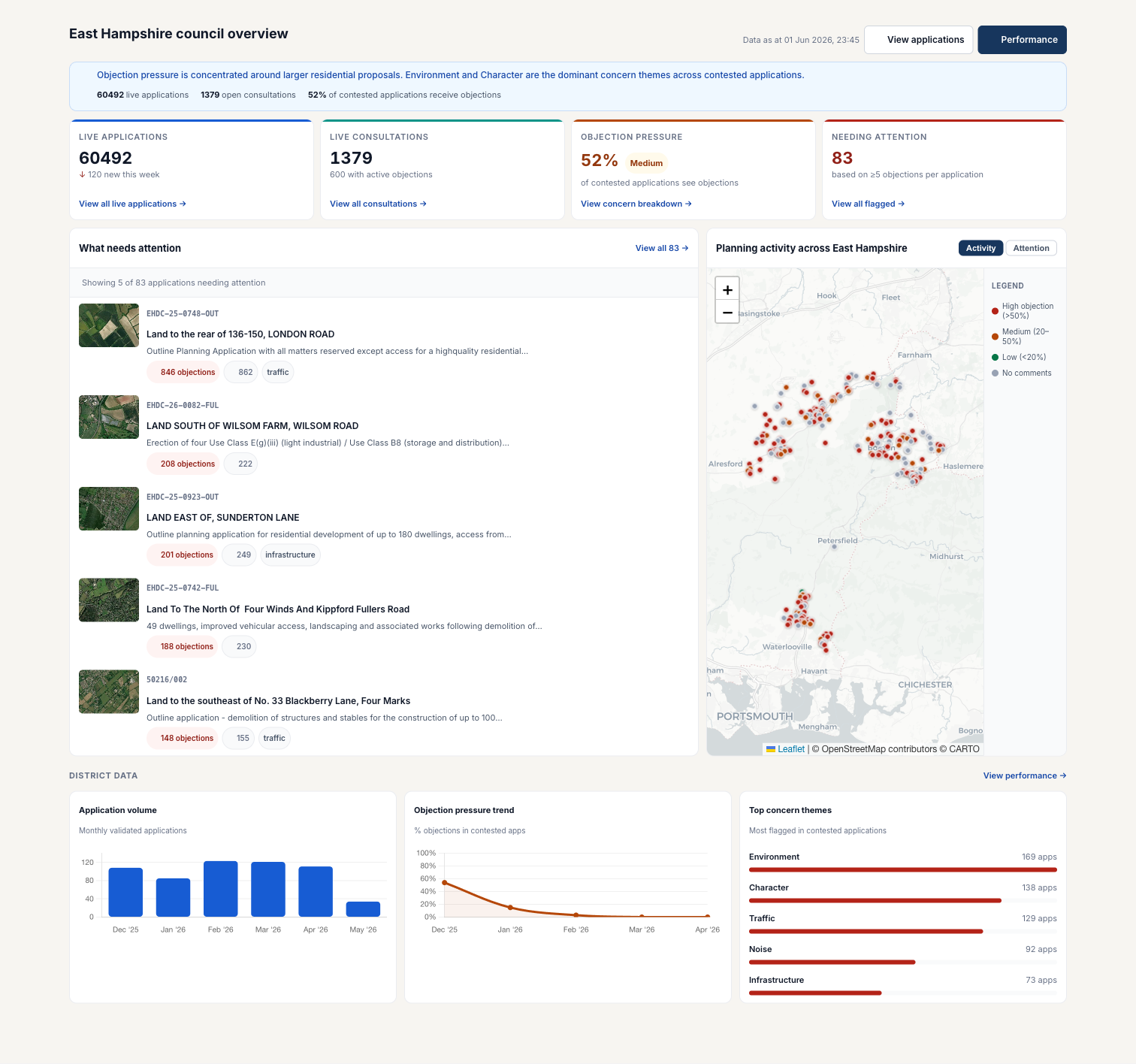This screenshot has height=1064, width=1136.
Task: Click View all 83 link
Action: 662,248
